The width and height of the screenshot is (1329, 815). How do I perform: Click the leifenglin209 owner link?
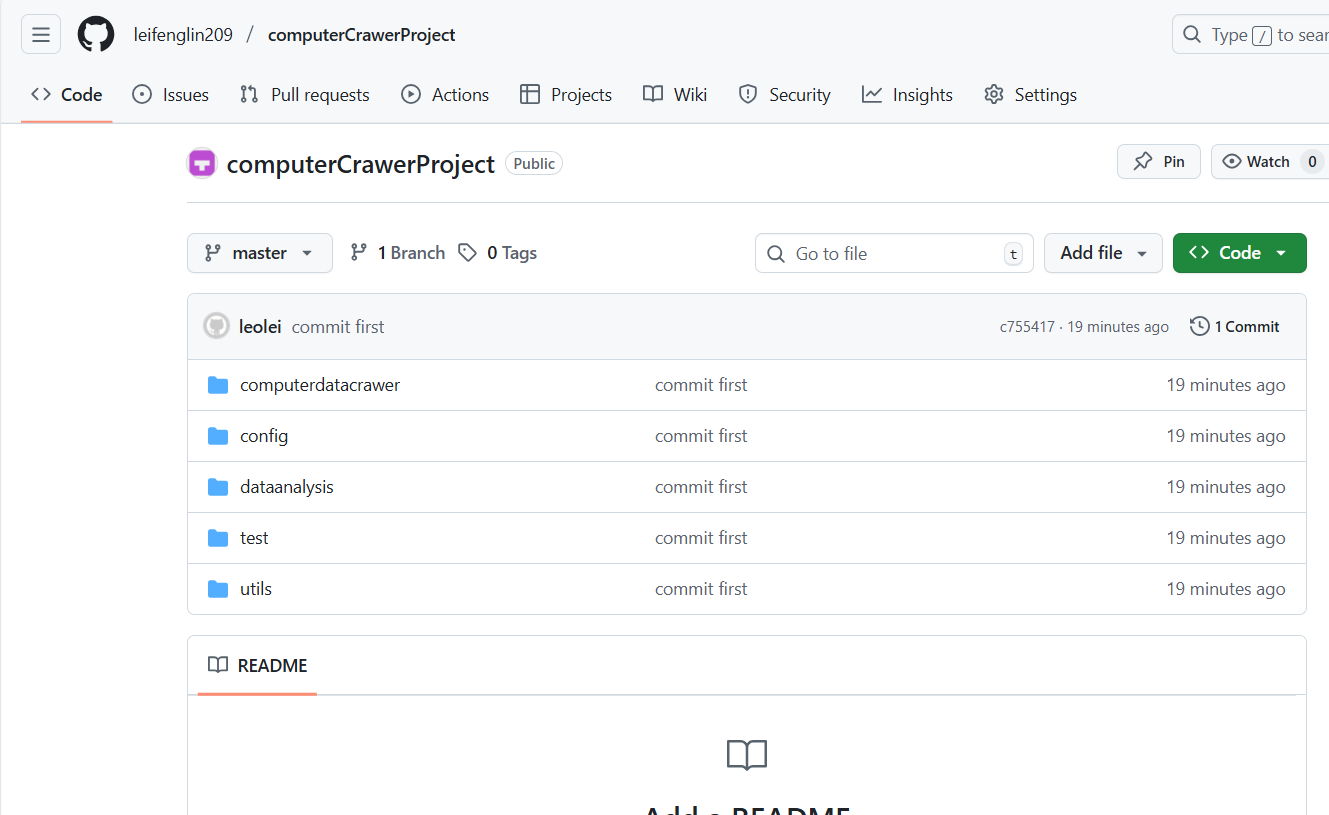[x=183, y=35]
